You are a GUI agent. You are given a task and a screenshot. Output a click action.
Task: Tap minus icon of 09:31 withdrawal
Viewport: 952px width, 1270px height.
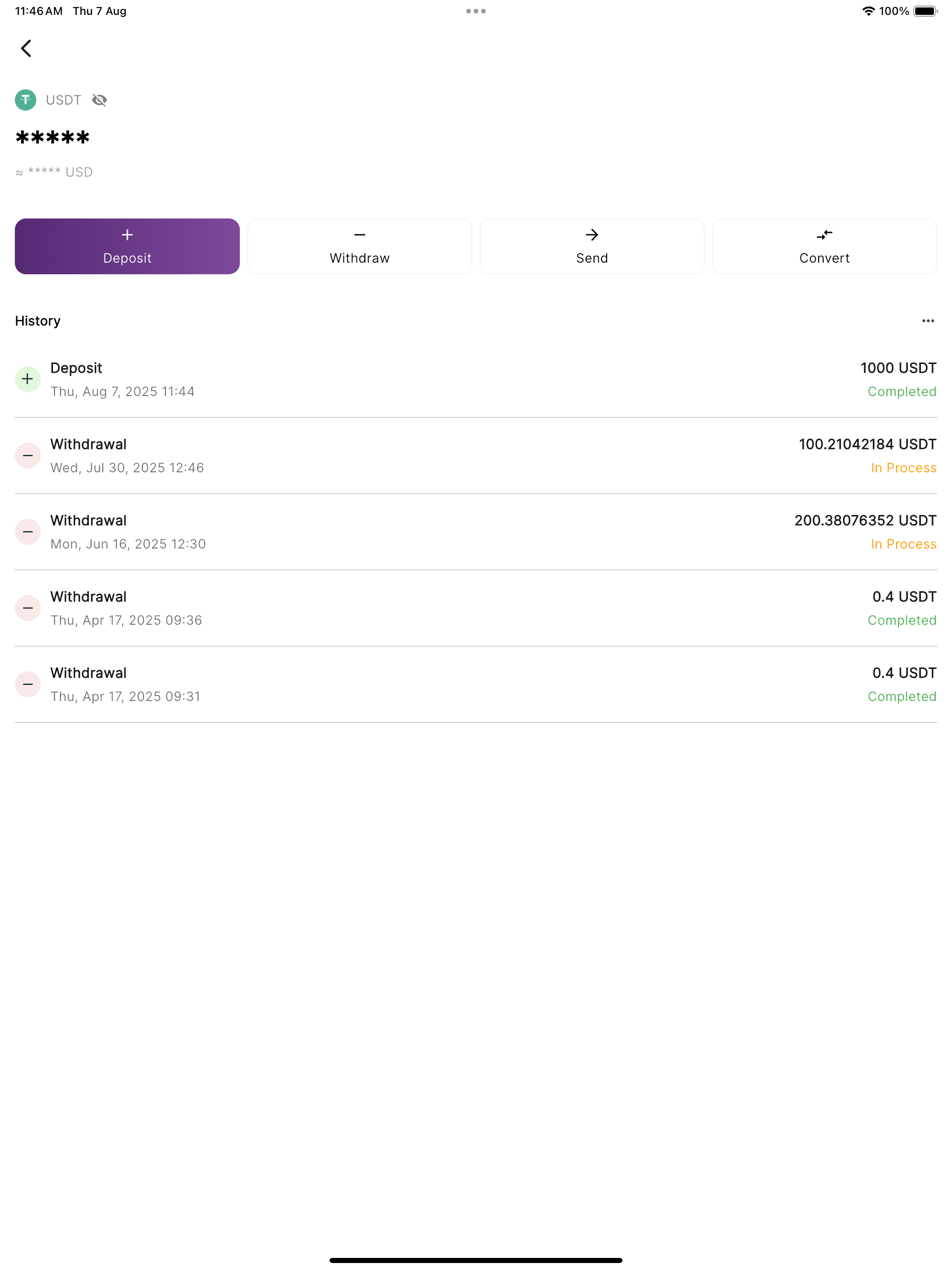pos(27,684)
